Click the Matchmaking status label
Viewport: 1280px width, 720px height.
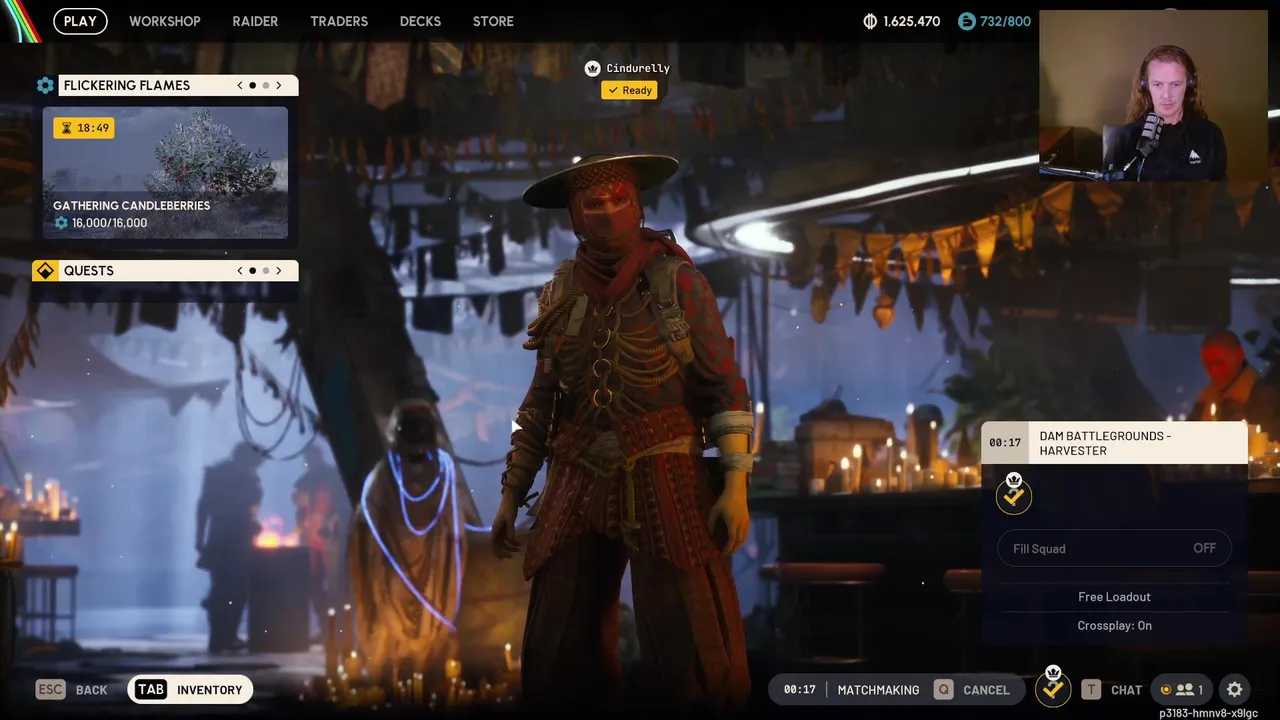pos(878,690)
